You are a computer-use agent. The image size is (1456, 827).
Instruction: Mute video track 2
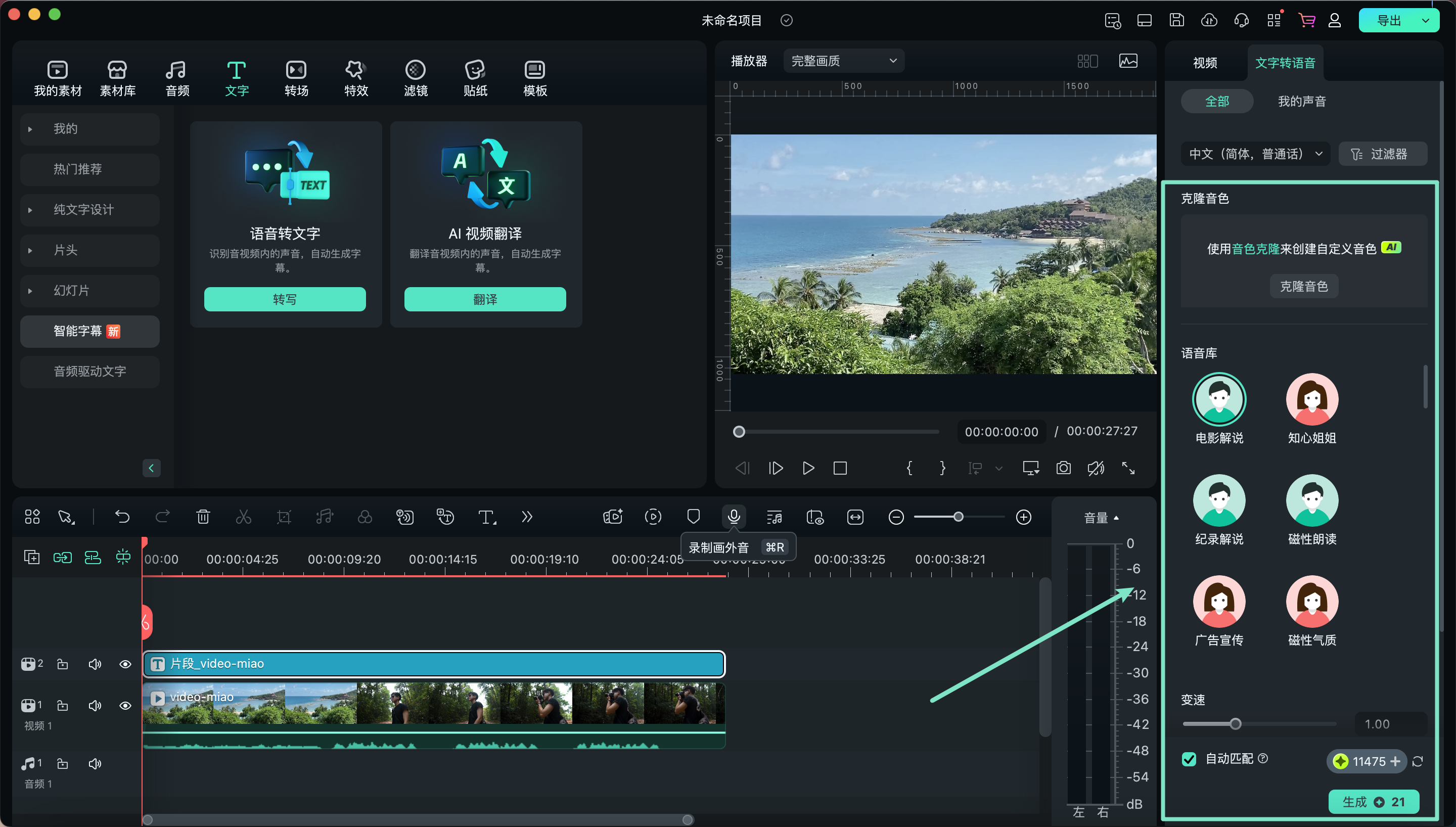click(95, 664)
